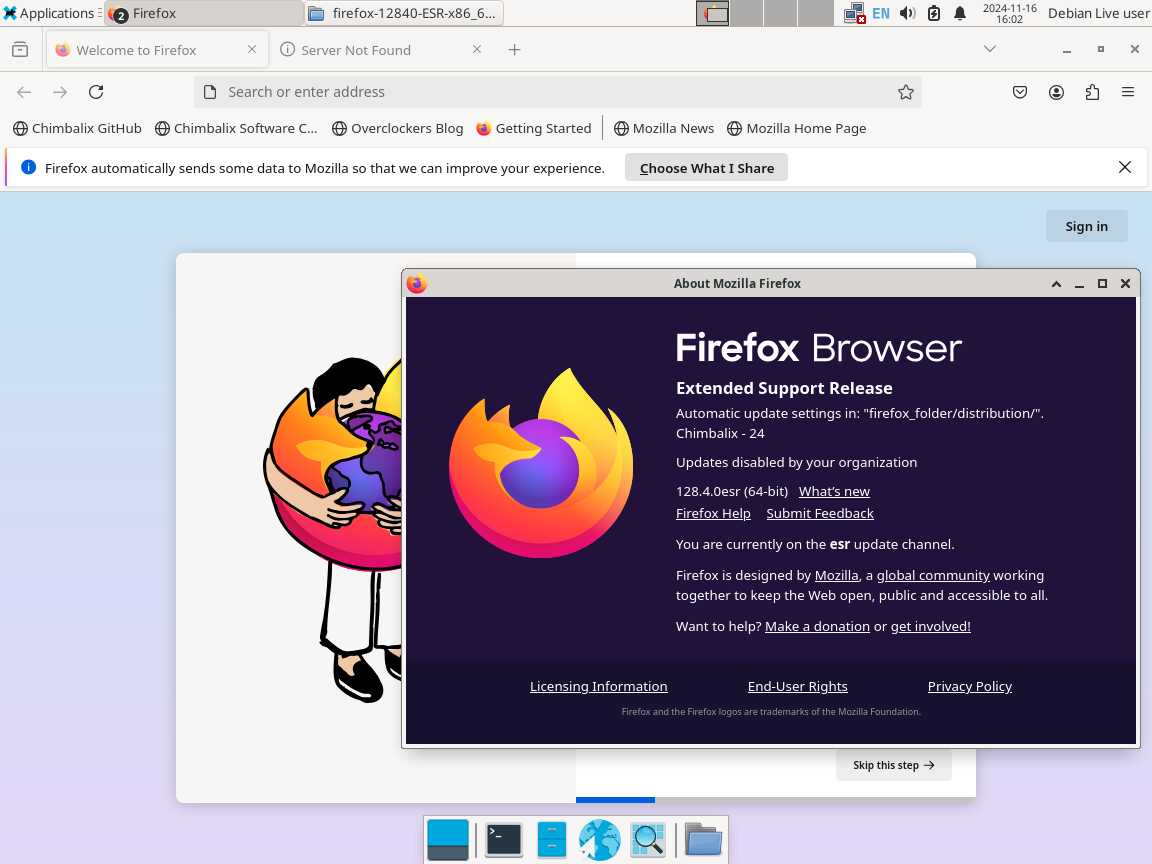Open the Overclockers Blog bookmark
Image resolution: width=1152 pixels, height=864 pixels.
(x=397, y=129)
